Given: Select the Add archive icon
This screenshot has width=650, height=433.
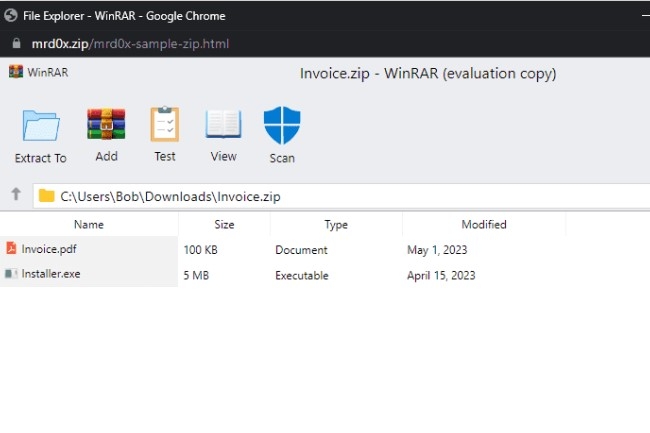Looking at the screenshot, I should [x=106, y=123].
